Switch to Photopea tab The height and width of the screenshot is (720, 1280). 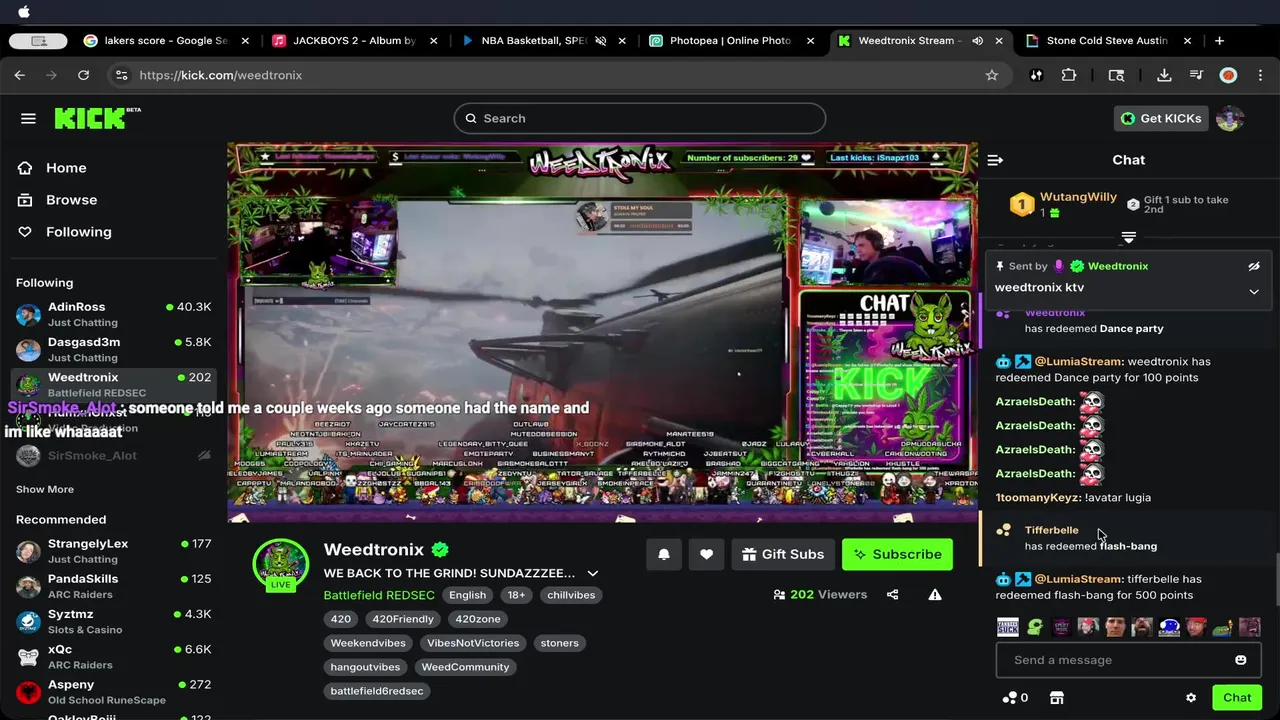[x=732, y=41]
